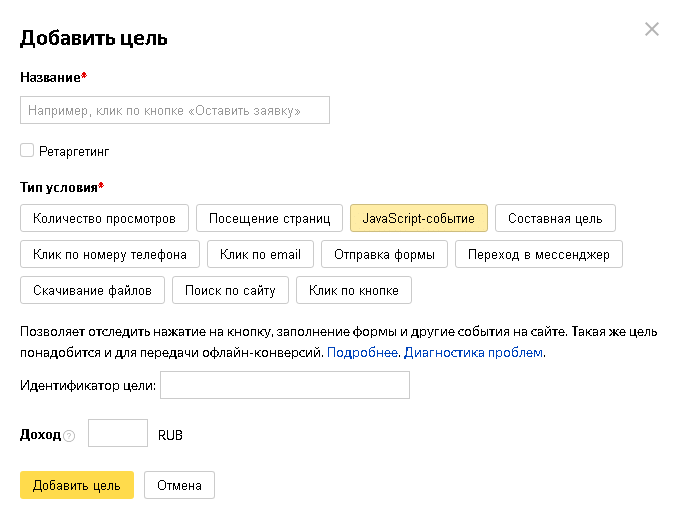Close the Добавить цель dialog
The height and width of the screenshot is (516, 680).
click(652, 29)
